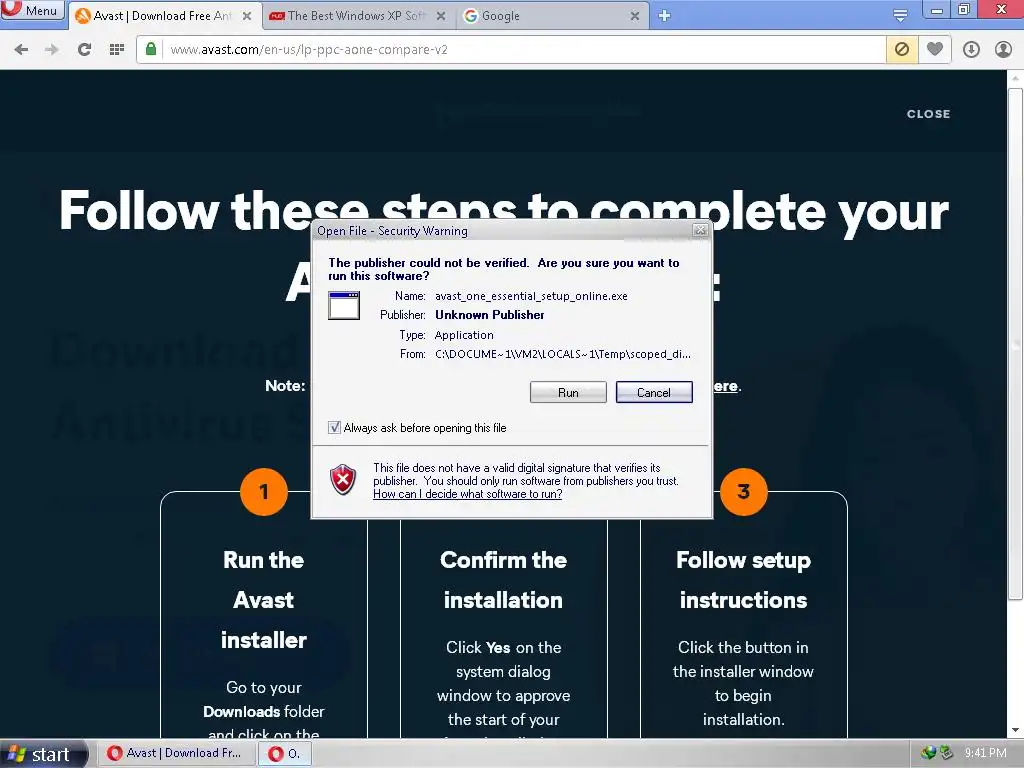
Task: Bookmark page with the heart icon
Action: 935,49
